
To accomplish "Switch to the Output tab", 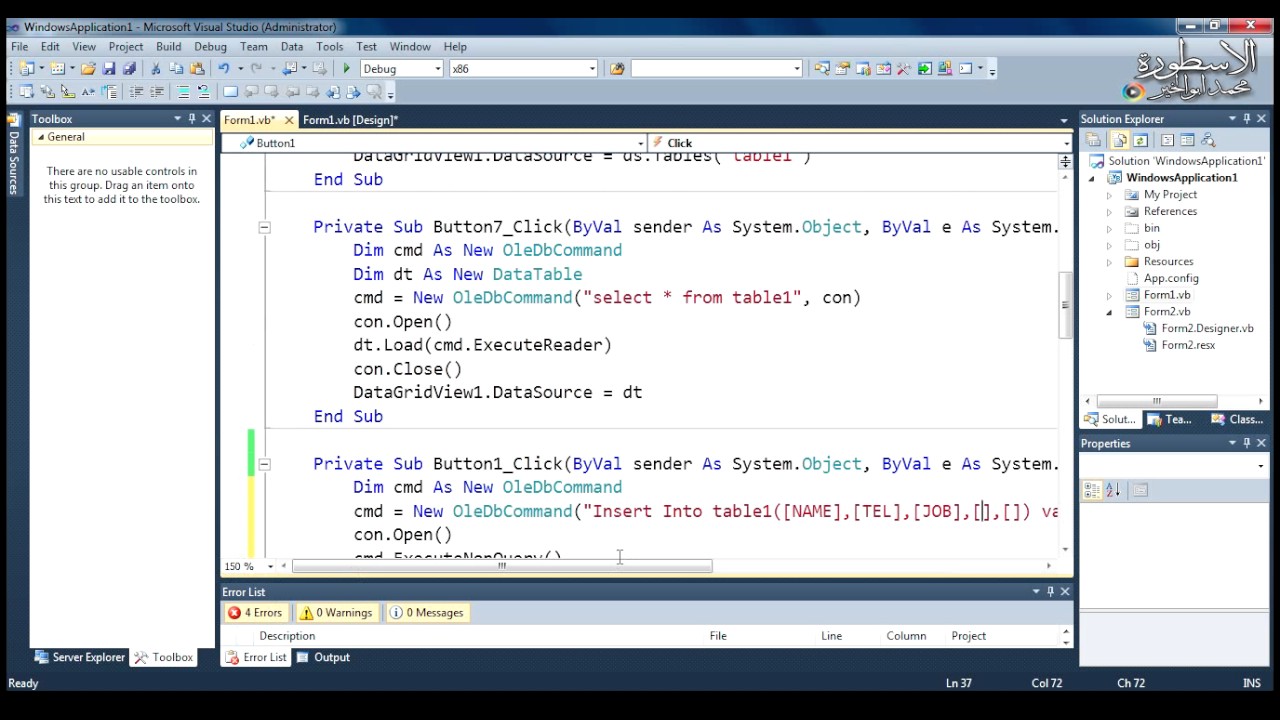I will click(323, 657).
